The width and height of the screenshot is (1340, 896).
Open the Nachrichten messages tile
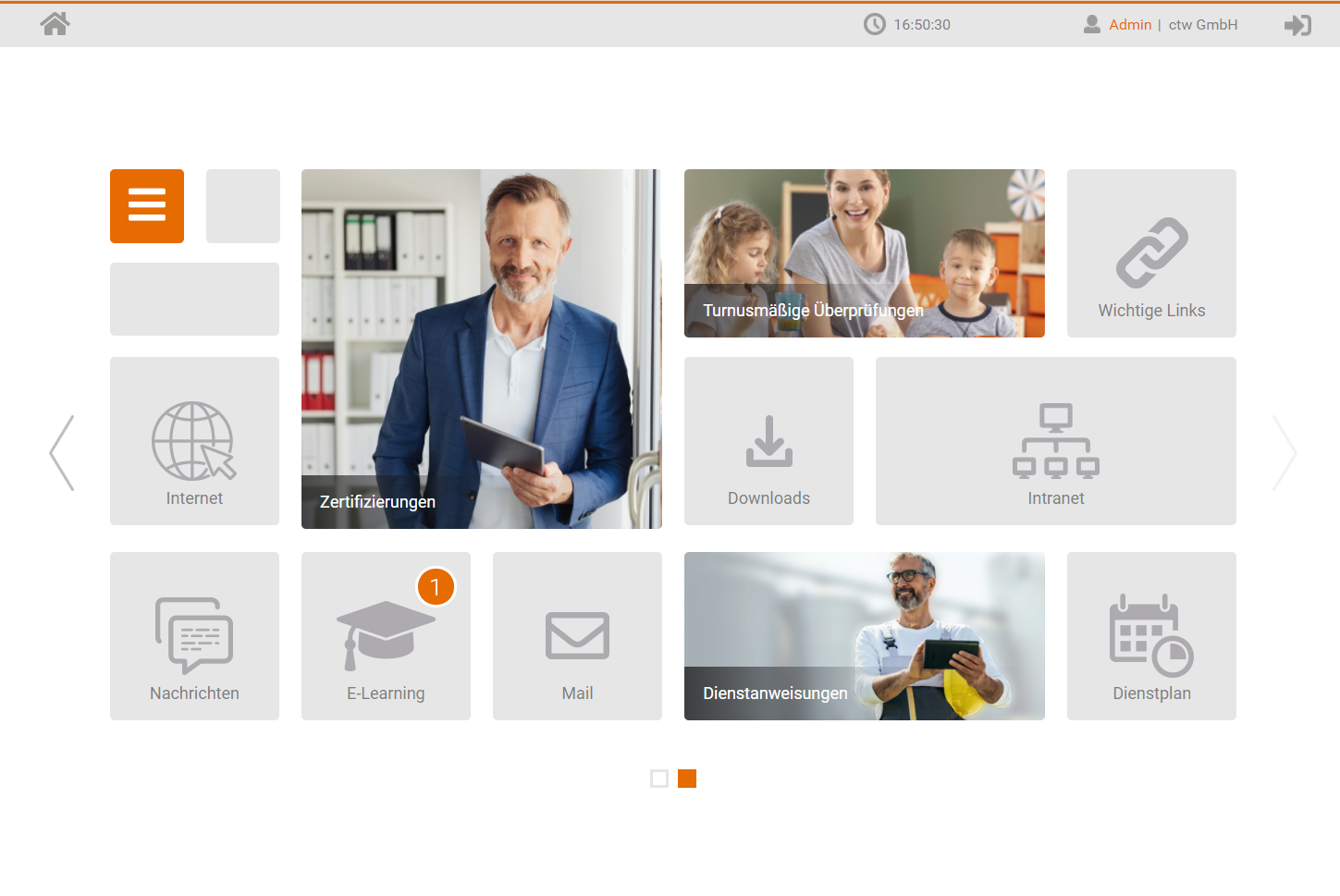[194, 636]
